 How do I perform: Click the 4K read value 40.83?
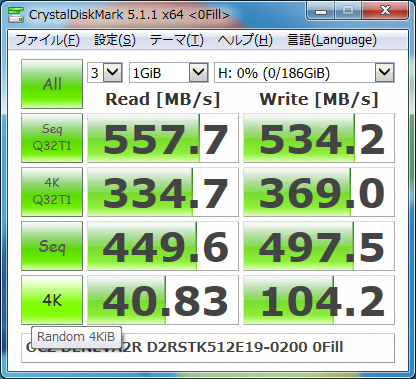(163, 300)
